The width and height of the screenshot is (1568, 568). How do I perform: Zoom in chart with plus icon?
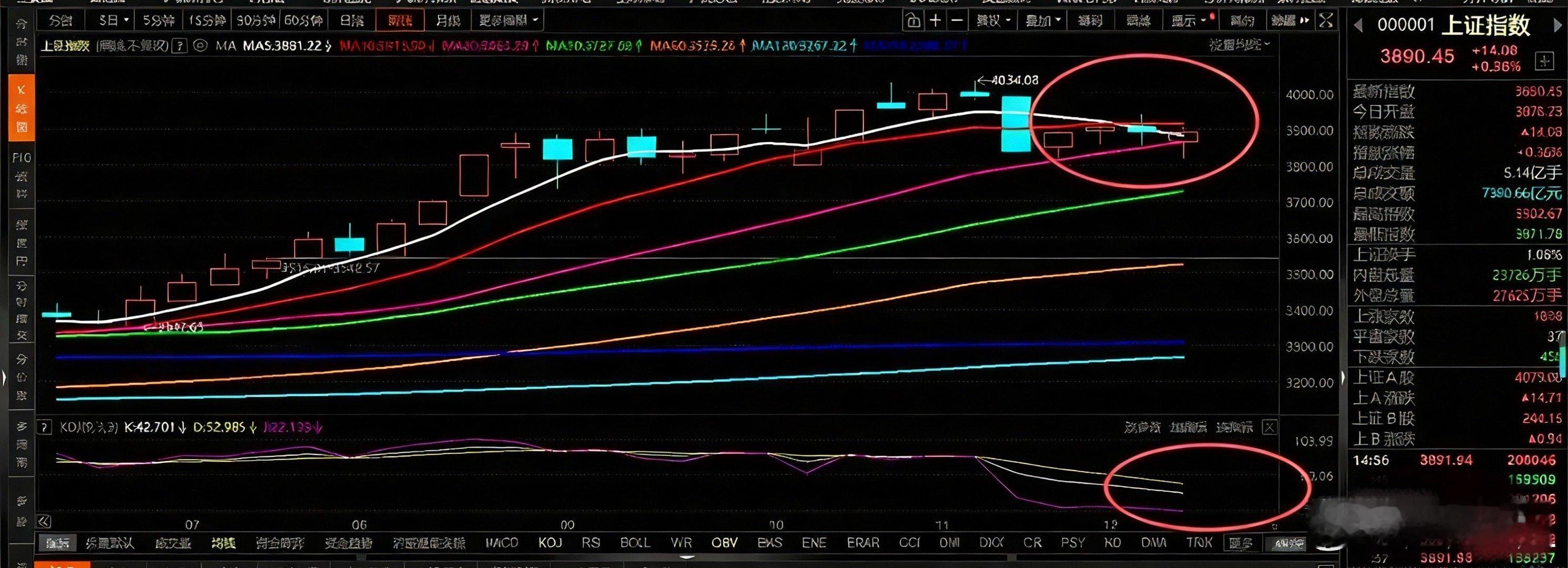(x=935, y=22)
